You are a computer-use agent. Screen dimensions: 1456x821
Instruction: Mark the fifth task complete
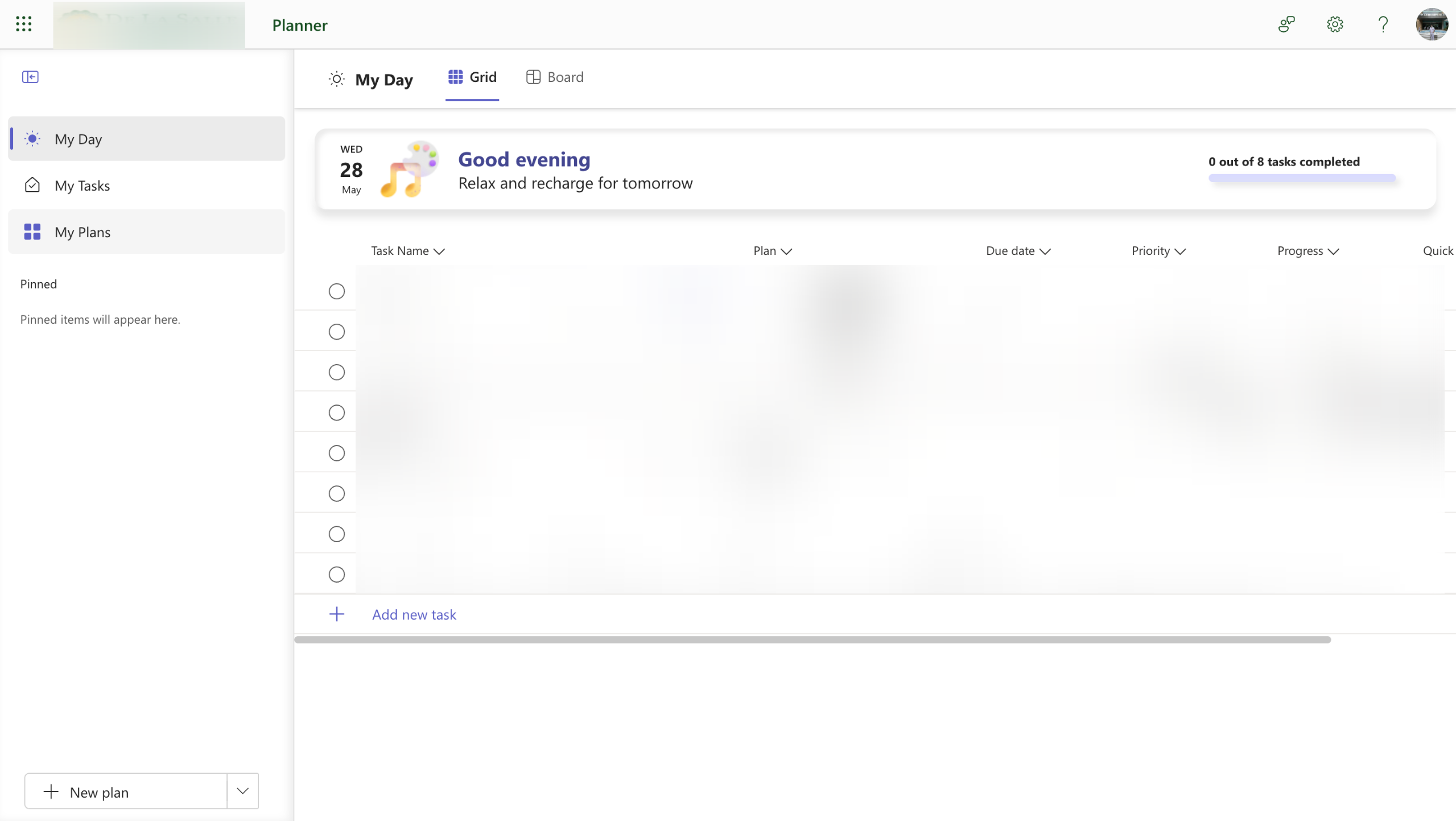point(337,453)
